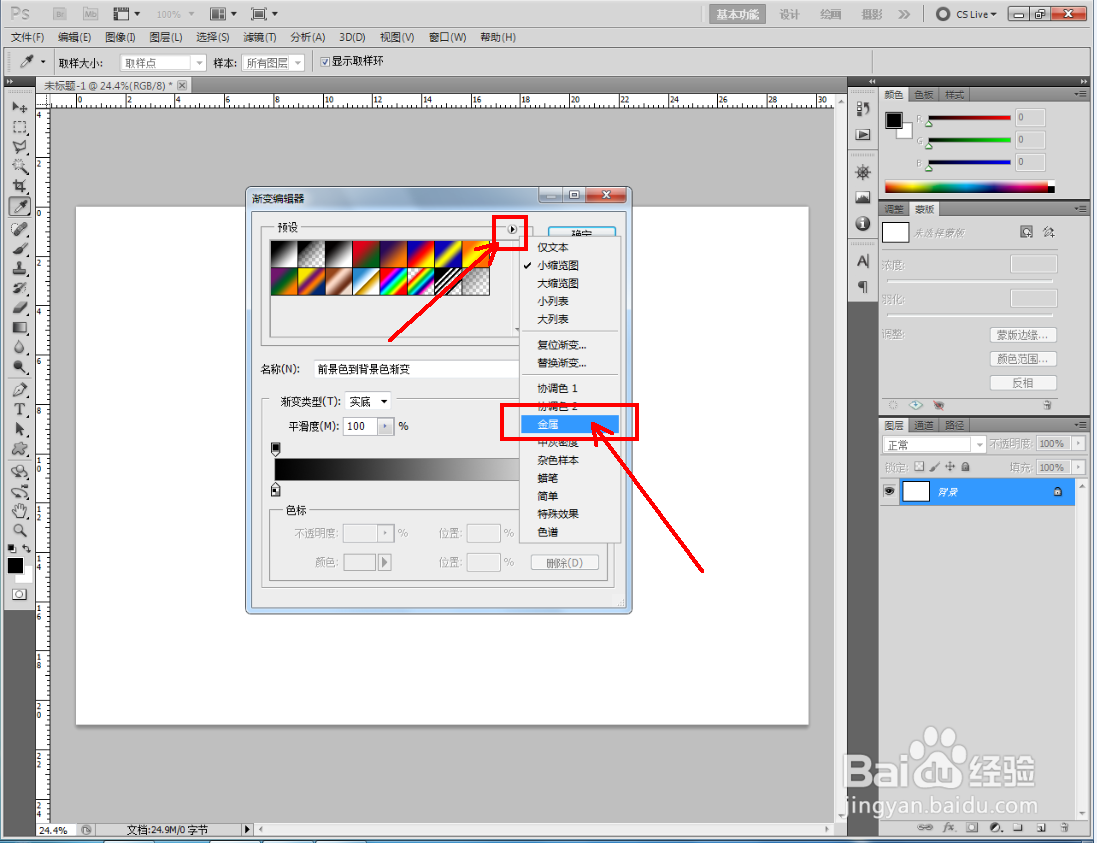Select the Crop tool
Image resolution: width=1097 pixels, height=843 pixels.
tap(20, 186)
